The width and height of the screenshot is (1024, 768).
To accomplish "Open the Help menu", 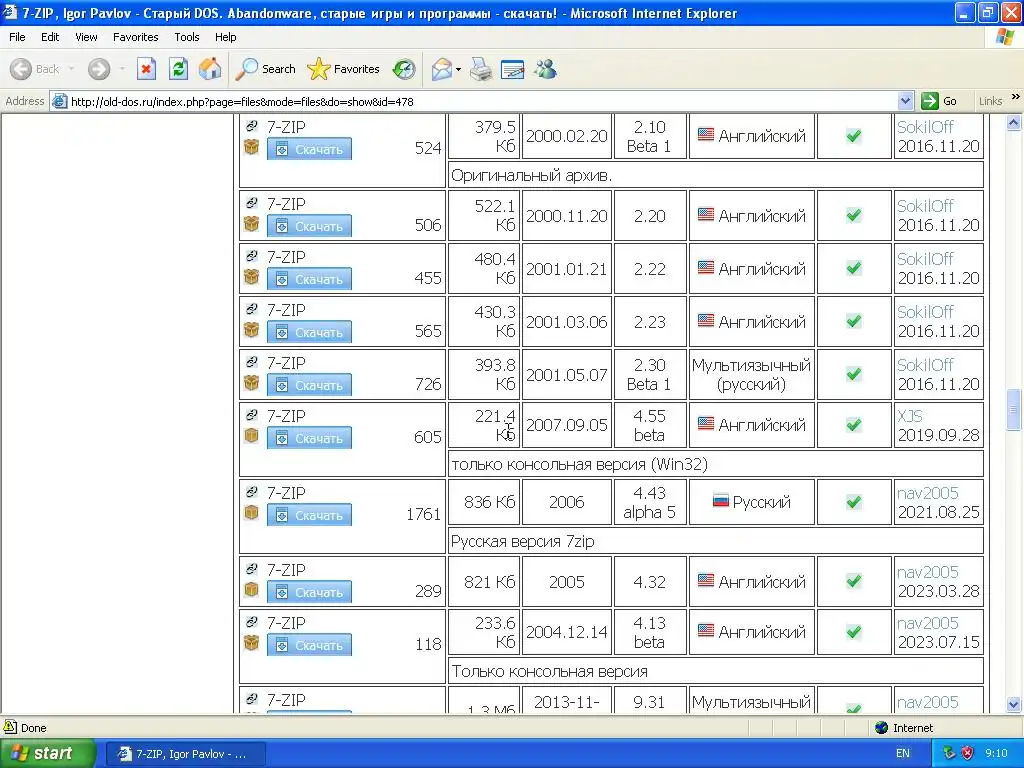I will click(225, 37).
